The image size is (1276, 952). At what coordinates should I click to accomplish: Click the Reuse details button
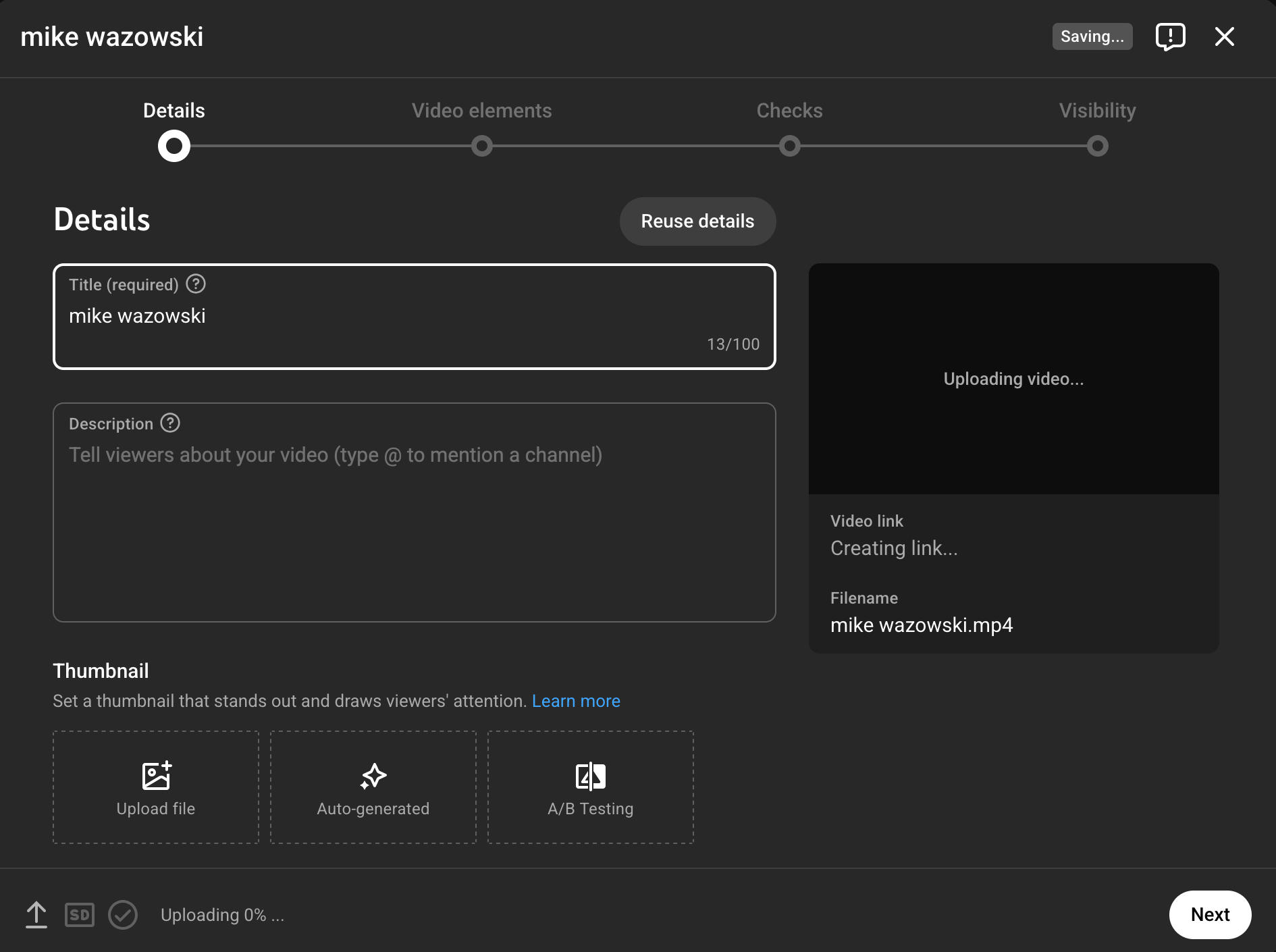pyautogui.click(x=697, y=221)
